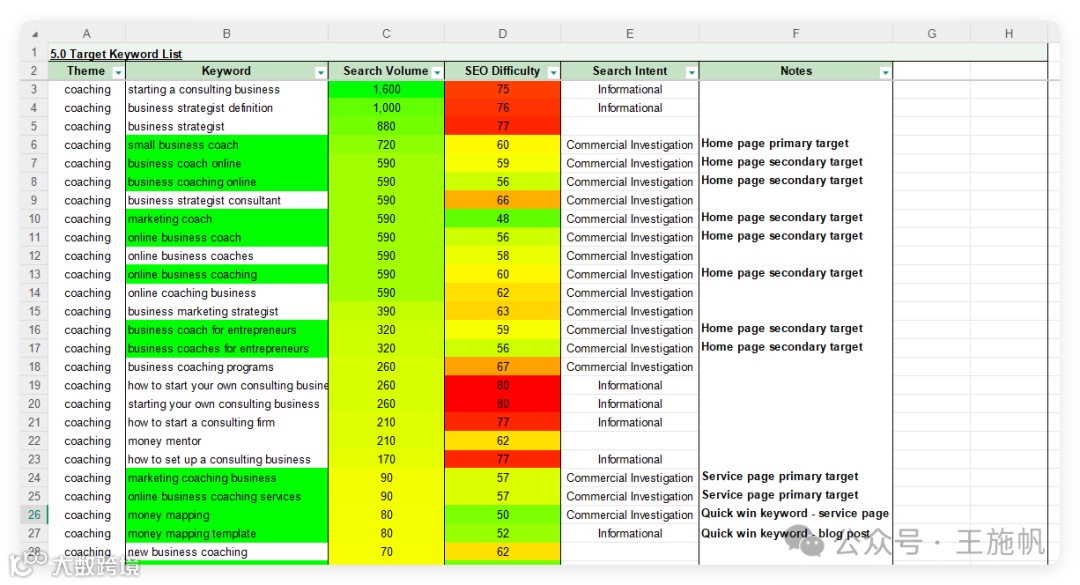Image resolution: width=1080 pixels, height=585 pixels.
Task: Select column E header
Action: [630, 33]
